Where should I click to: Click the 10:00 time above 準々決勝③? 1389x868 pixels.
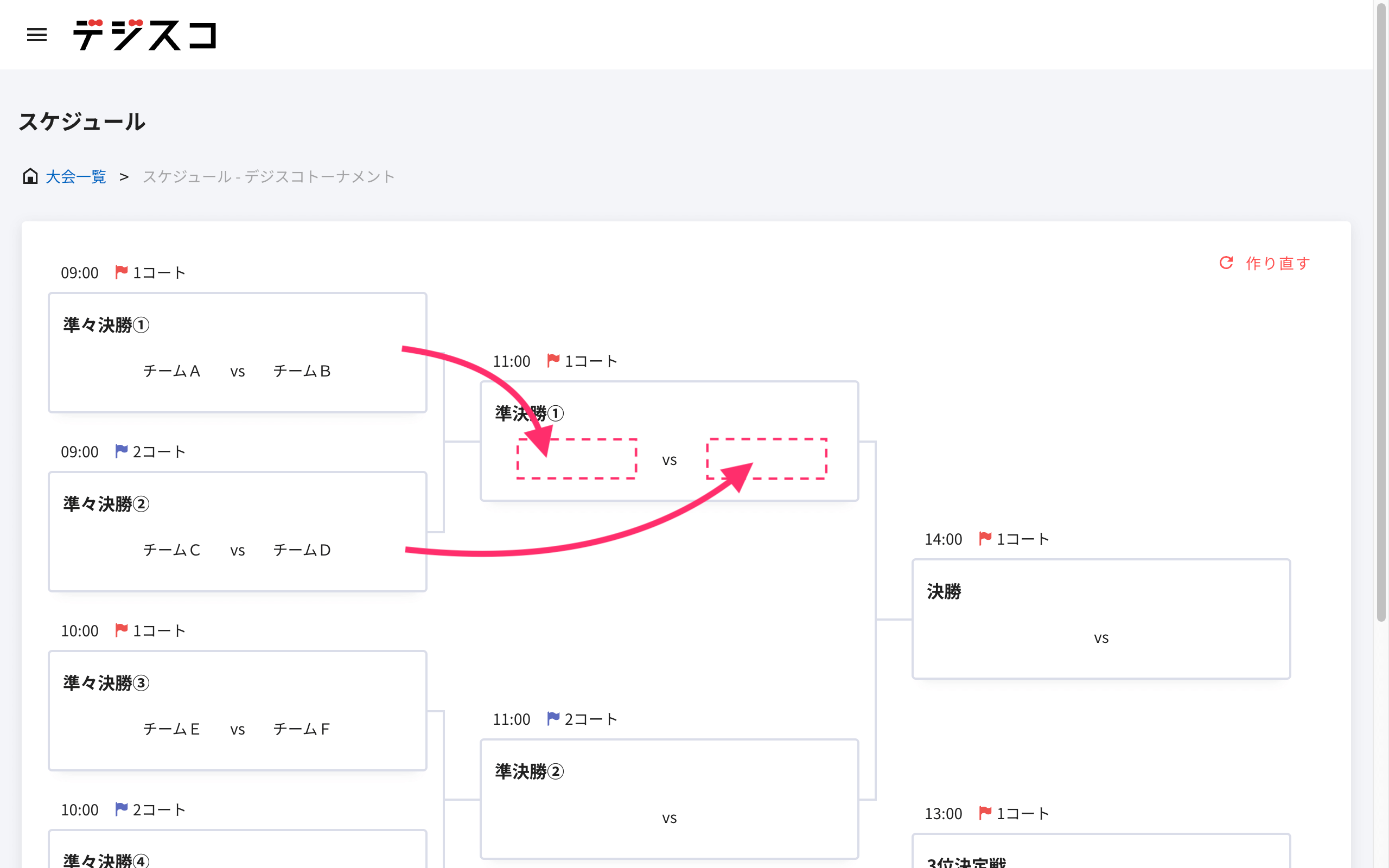[80, 631]
